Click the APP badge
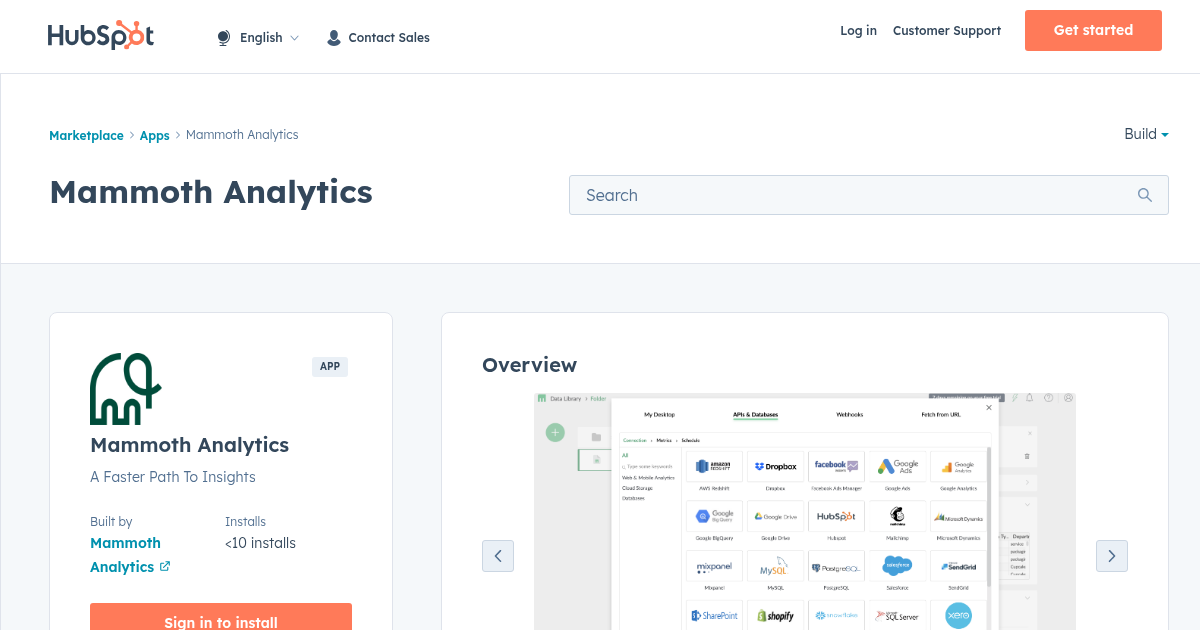This screenshot has height=630, width=1200. click(330, 366)
